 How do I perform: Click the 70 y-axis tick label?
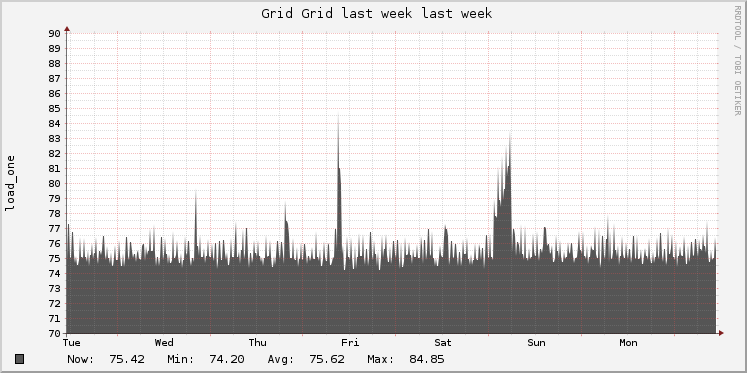(53, 333)
